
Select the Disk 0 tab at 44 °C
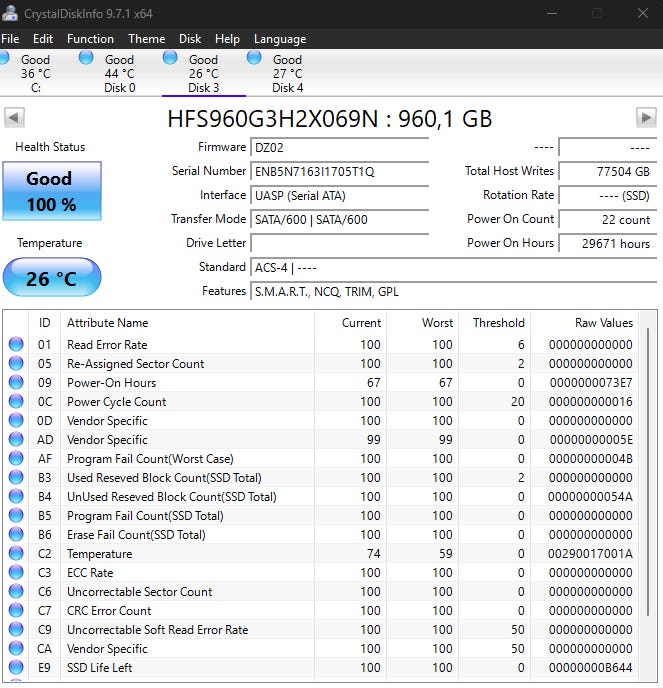pos(119,73)
